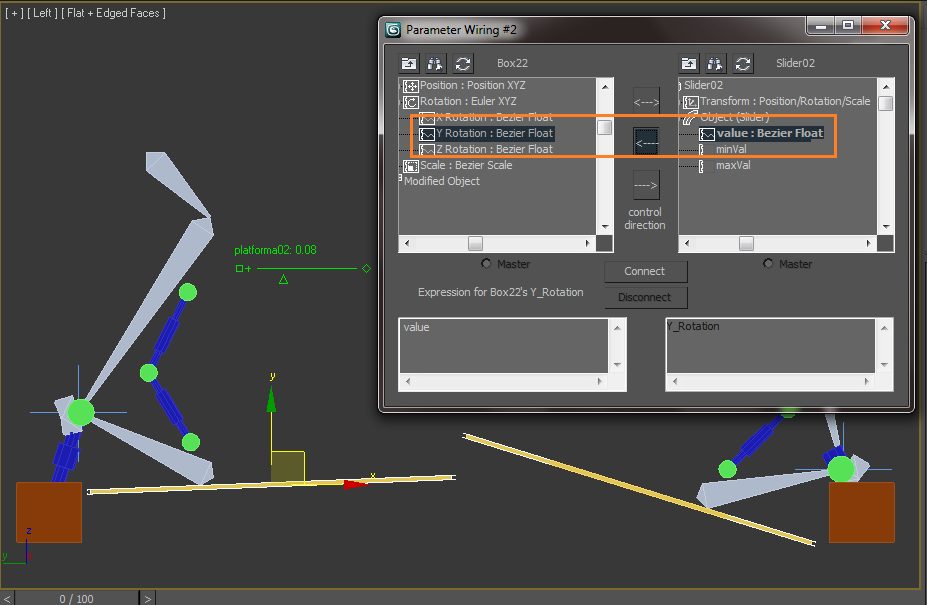This screenshot has width=927, height=605.
Task: Refresh the Box22 tree view
Action: pos(463,63)
